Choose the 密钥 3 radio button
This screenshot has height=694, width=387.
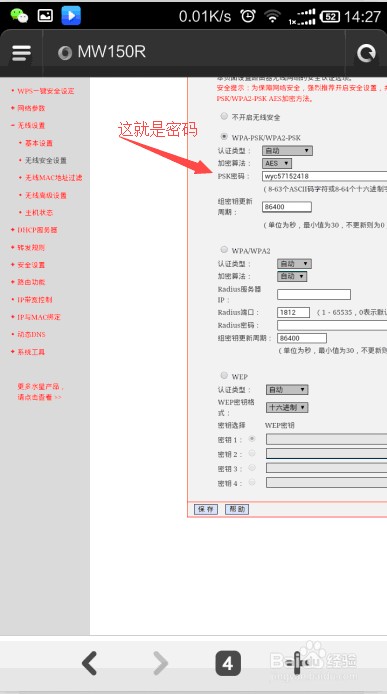[x=252, y=467]
